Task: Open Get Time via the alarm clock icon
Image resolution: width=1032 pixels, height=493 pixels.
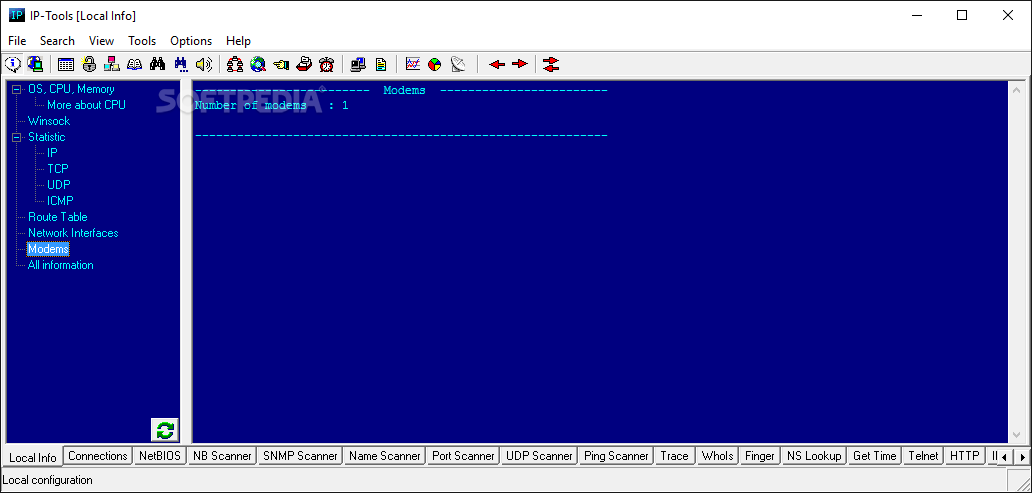Action: tap(326, 64)
